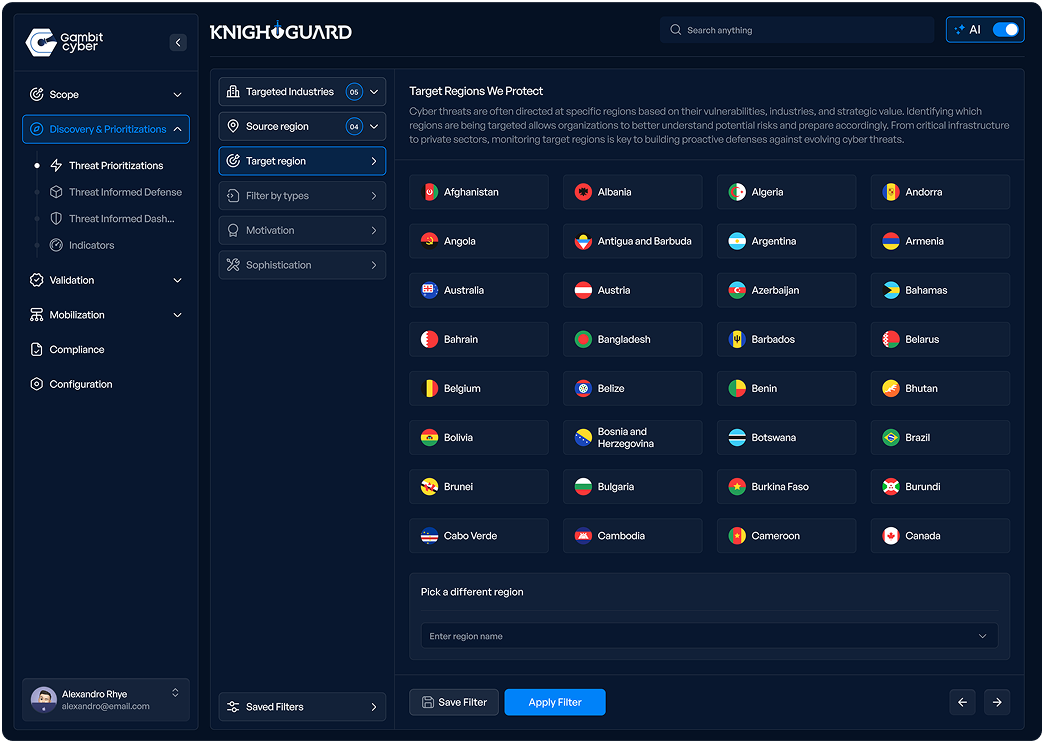Select Burkina Faso as target region

point(786,487)
